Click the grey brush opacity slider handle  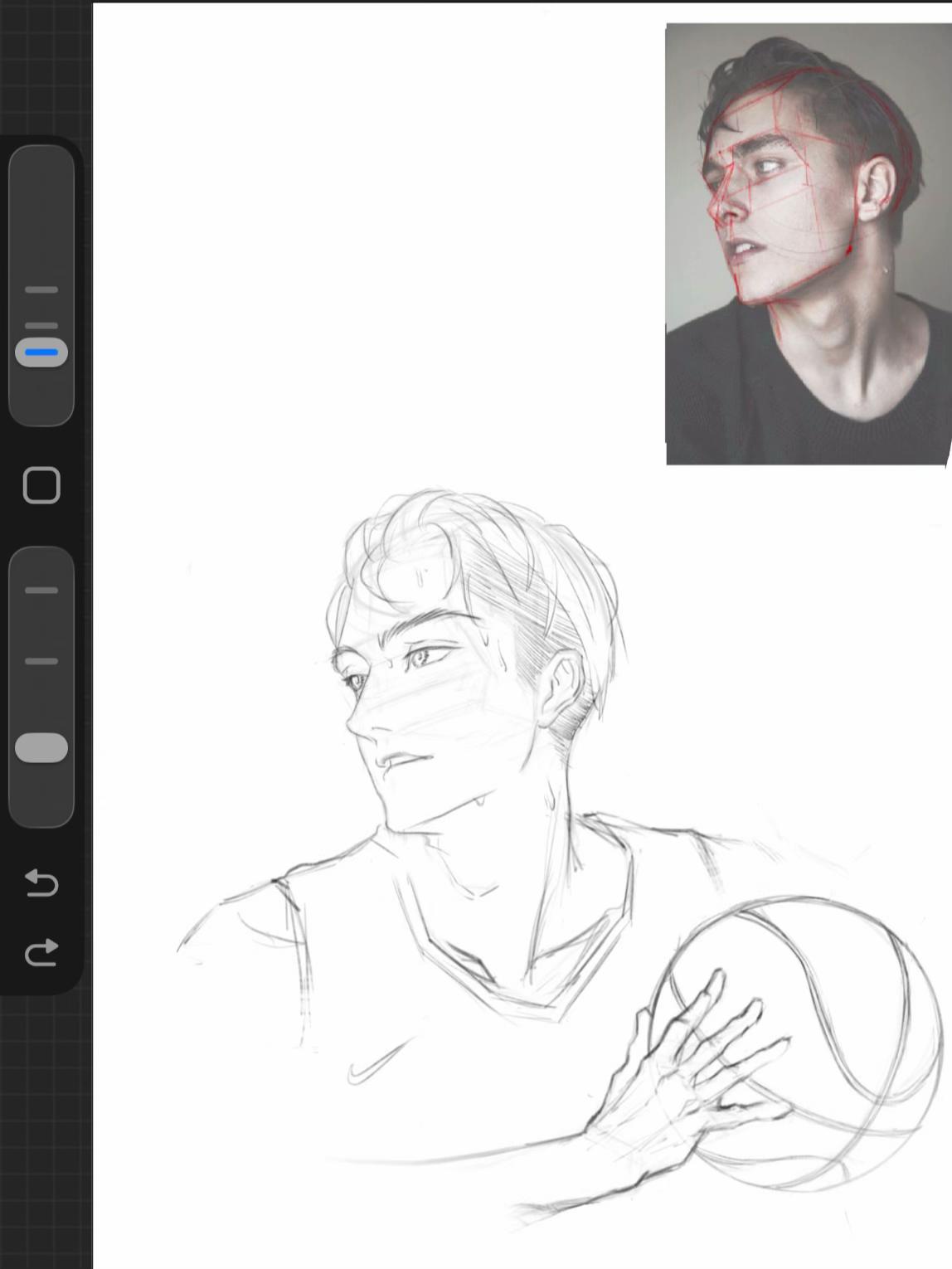41,747
